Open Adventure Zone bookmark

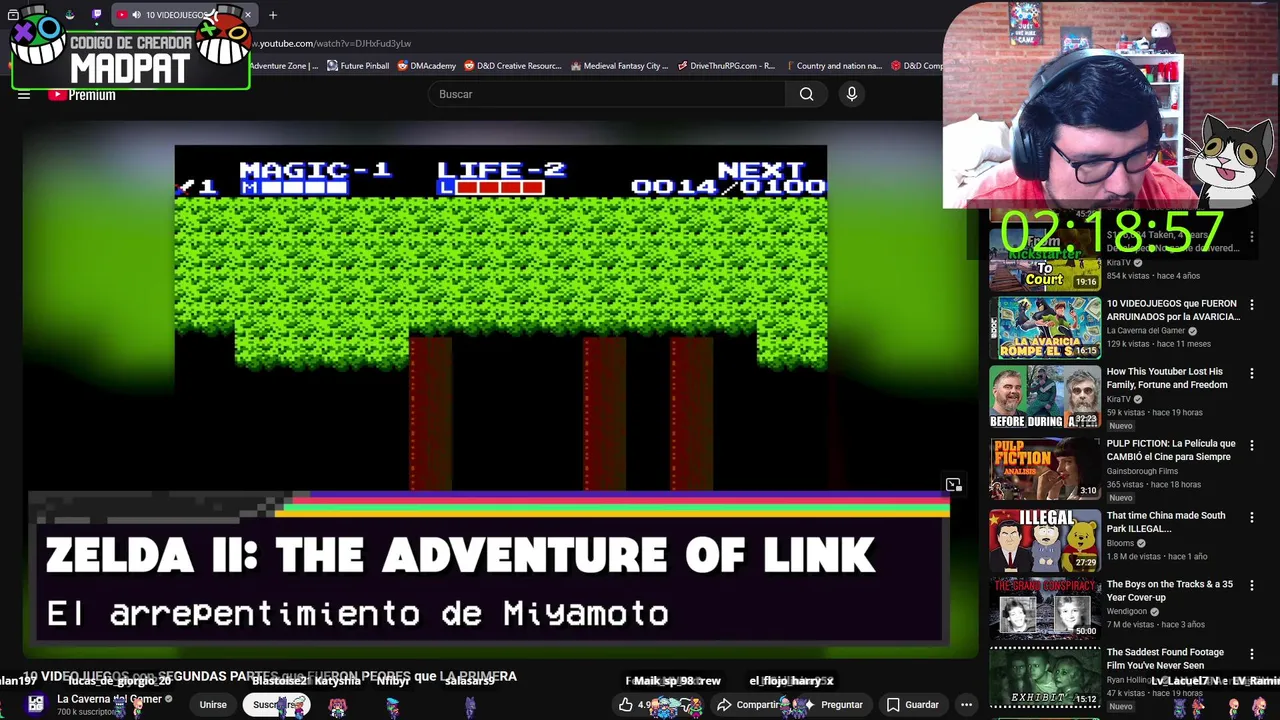[285, 66]
